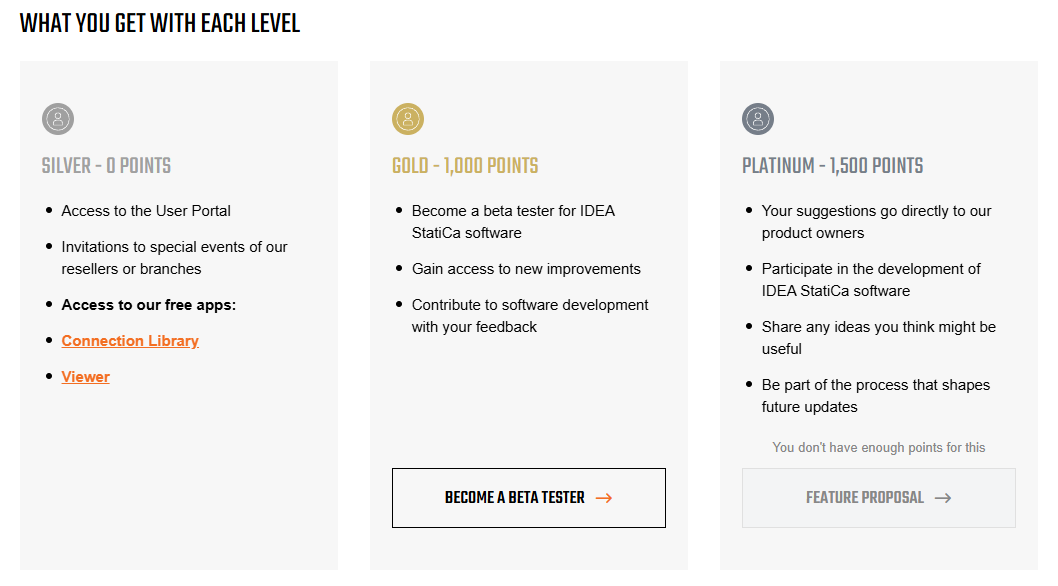Viewport: 1058px width, 586px height.
Task: Click 'Access to our free apps:' text
Action: [x=149, y=305]
